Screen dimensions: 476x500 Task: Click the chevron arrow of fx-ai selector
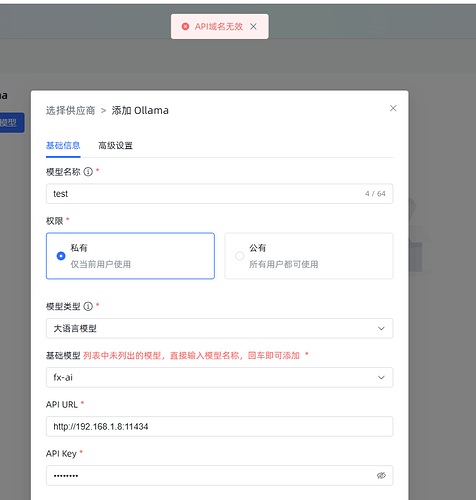click(381, 377)
